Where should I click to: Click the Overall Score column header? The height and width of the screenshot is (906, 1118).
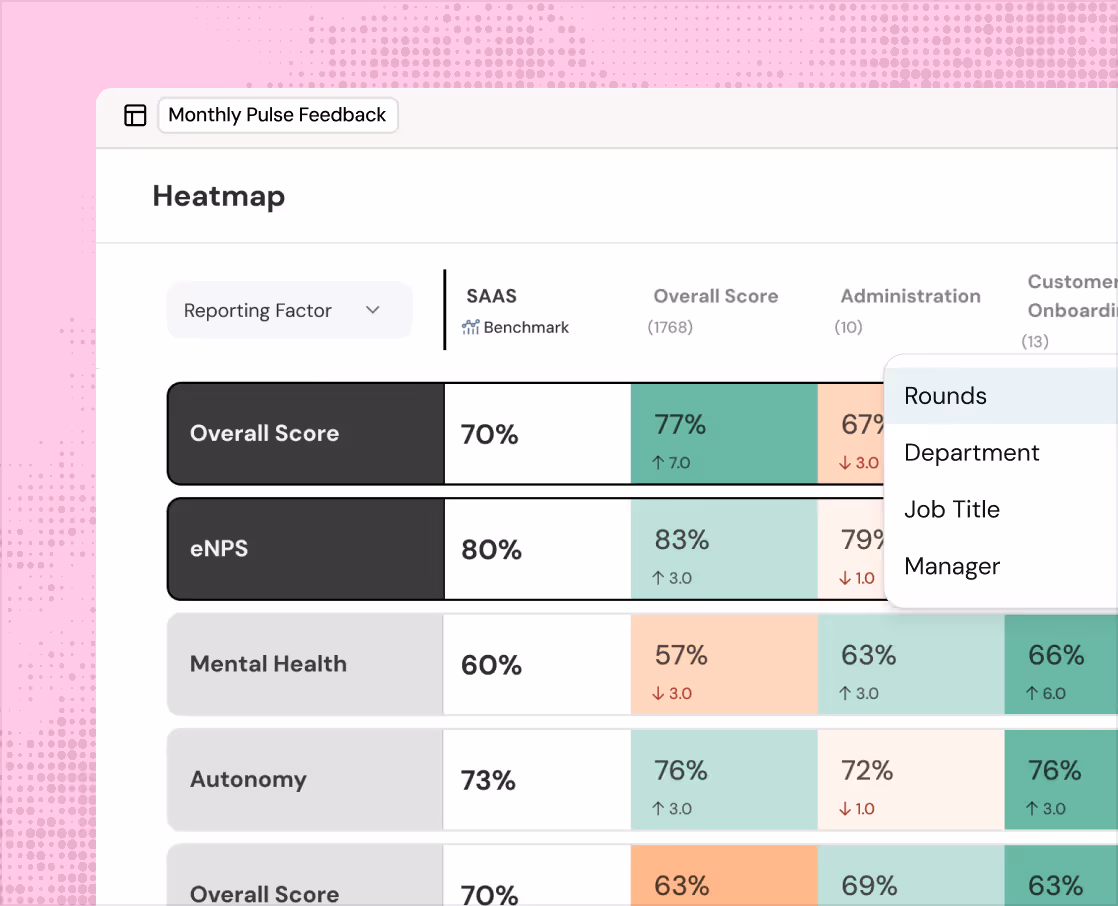pyautogui.click(x=715, y=296)
